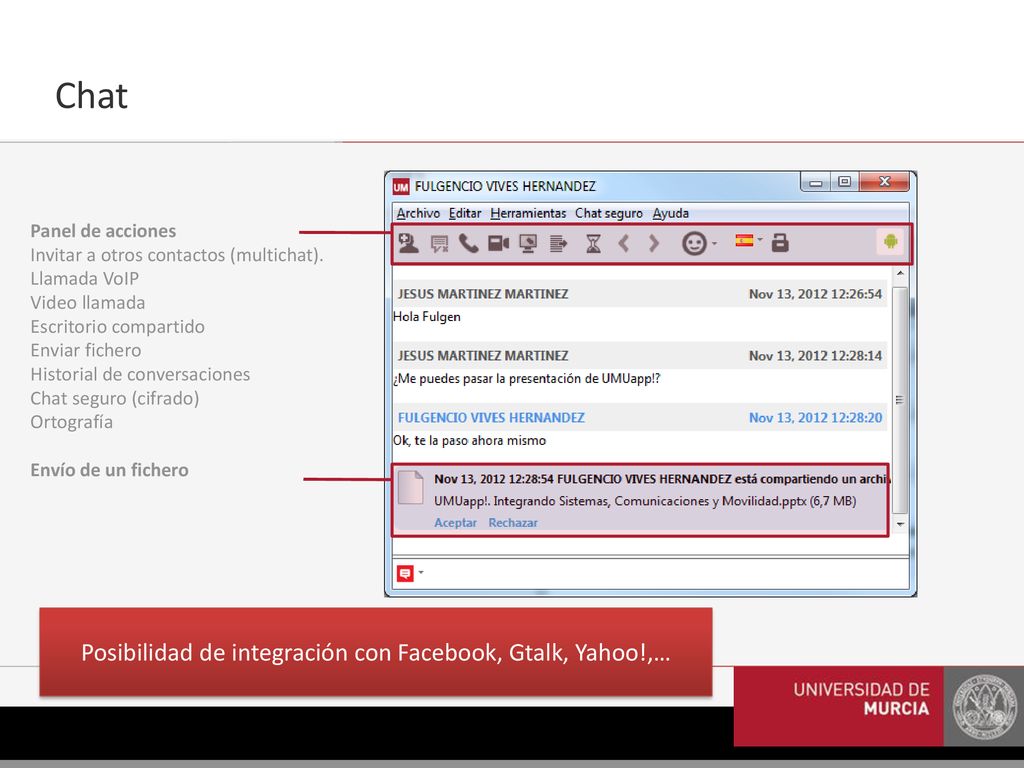Click the UM application icon in title bar
This screenshot has height=768, width=1024.
pyautogui.click(x=400, y=187)
